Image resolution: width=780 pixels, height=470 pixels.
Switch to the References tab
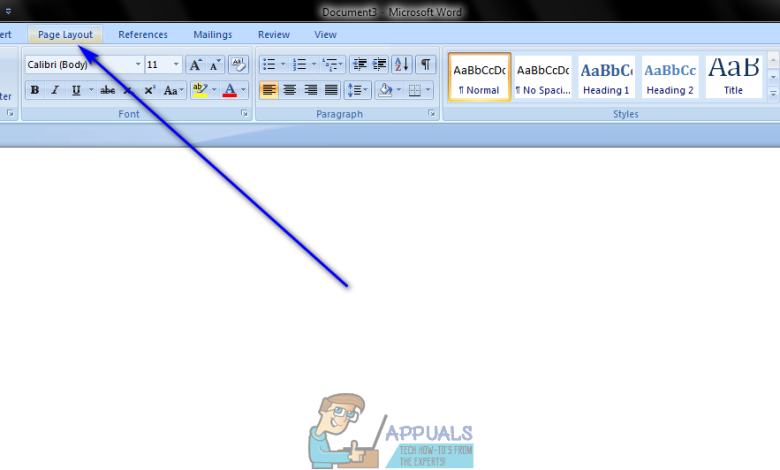(143, 34)
